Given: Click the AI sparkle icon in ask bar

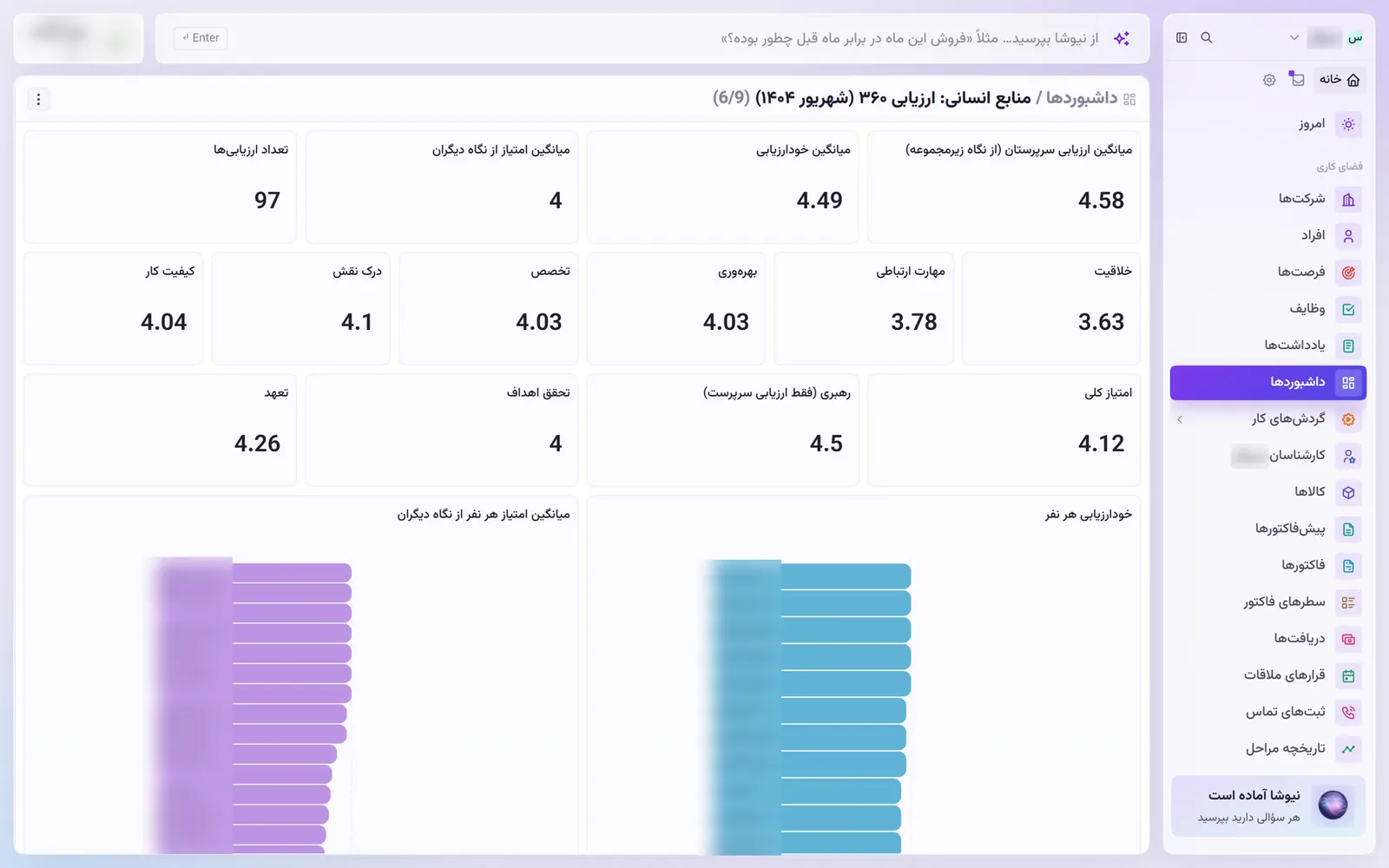Looking at the screenshot, I should (x=1122, y=38).
